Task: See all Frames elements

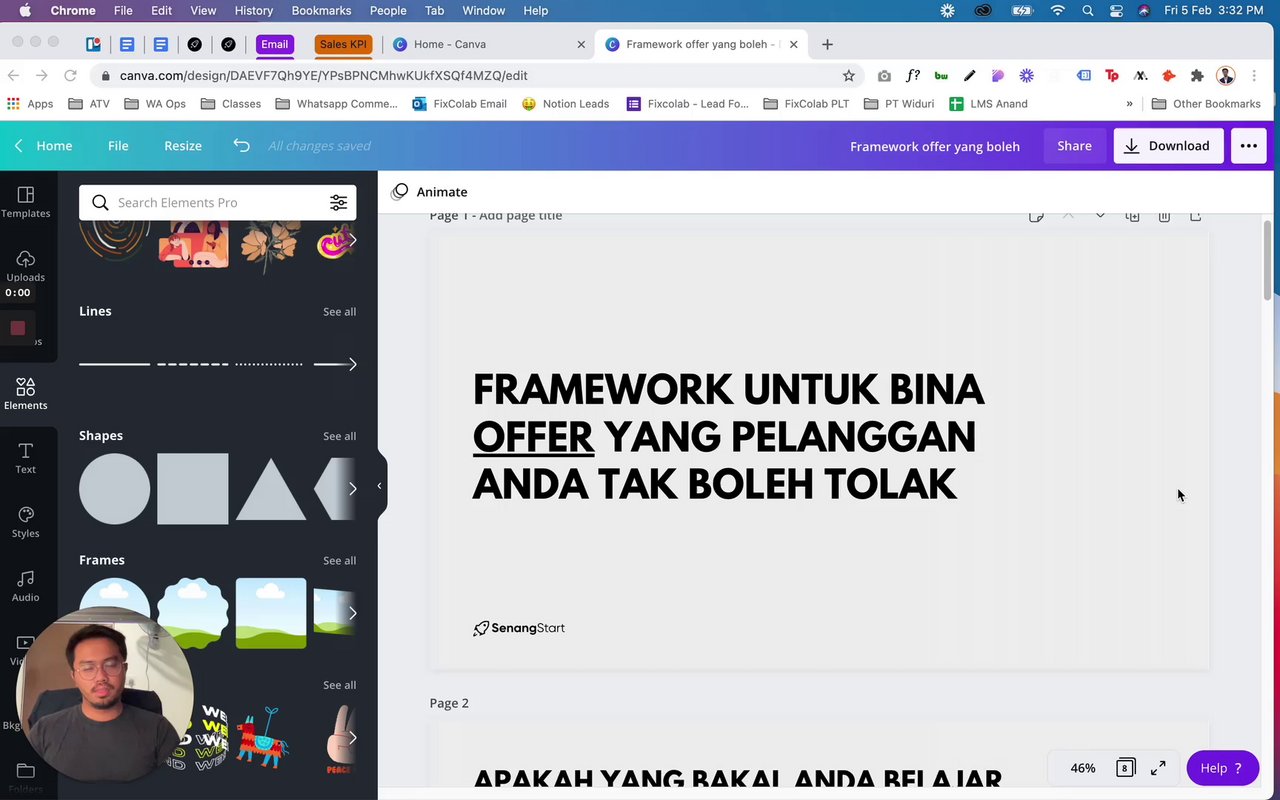Action: (x=339, y=560)
